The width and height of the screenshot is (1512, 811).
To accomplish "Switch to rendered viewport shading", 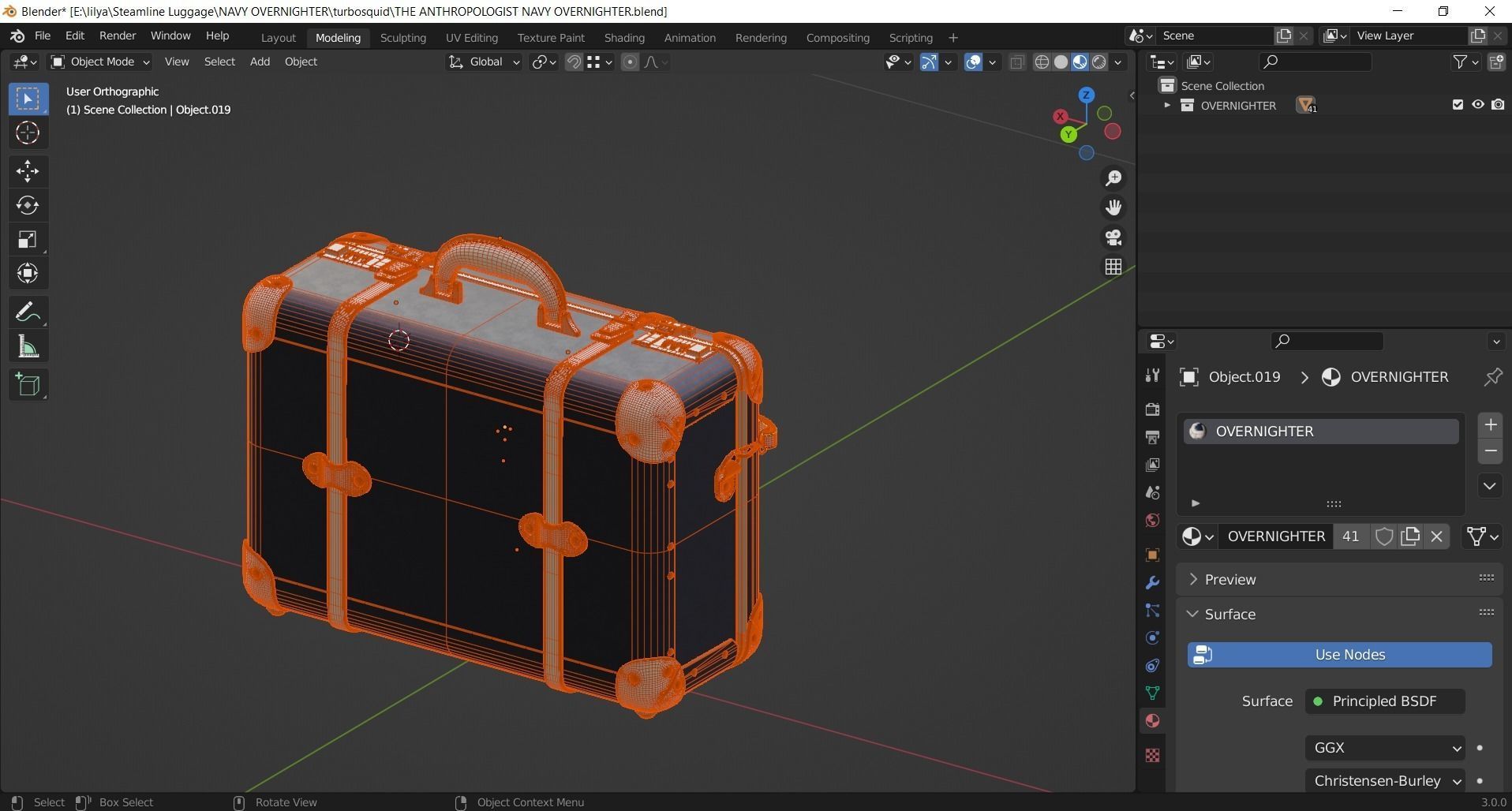I will [1098, 62].
